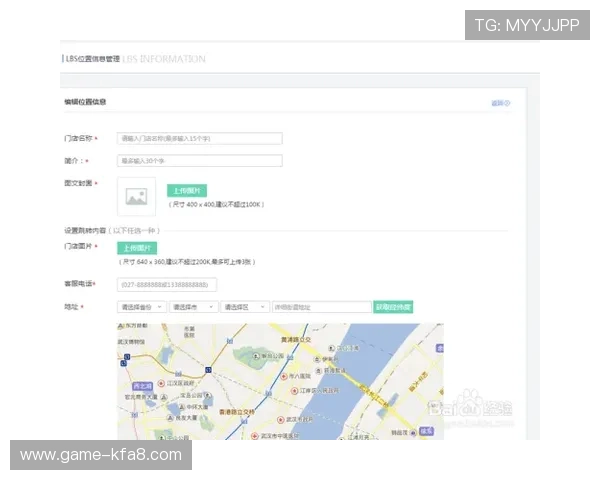Click 武汉市政府 marker on map
The height and width of the screenshot is (480, 600).
point(280,420)
